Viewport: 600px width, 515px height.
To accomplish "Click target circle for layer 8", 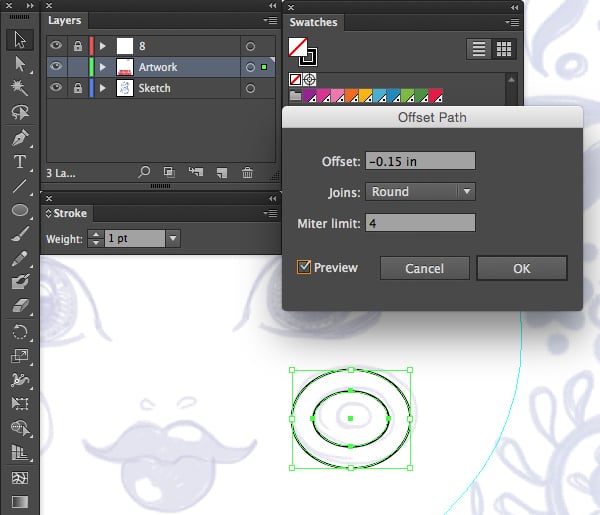I will click(x=250, y=46).
